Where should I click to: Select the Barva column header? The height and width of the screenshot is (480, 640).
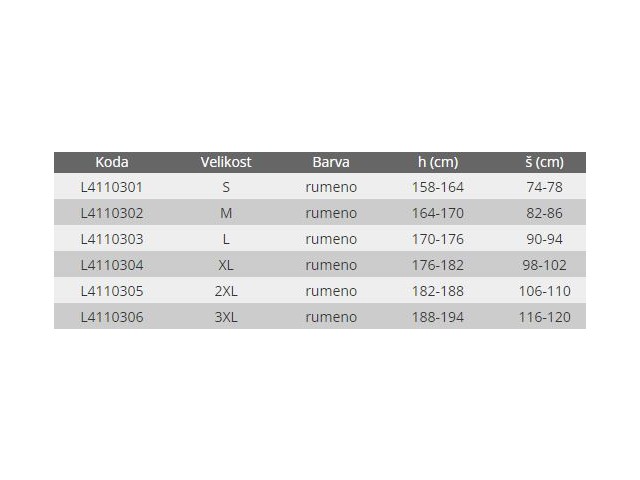pos(330,162)
